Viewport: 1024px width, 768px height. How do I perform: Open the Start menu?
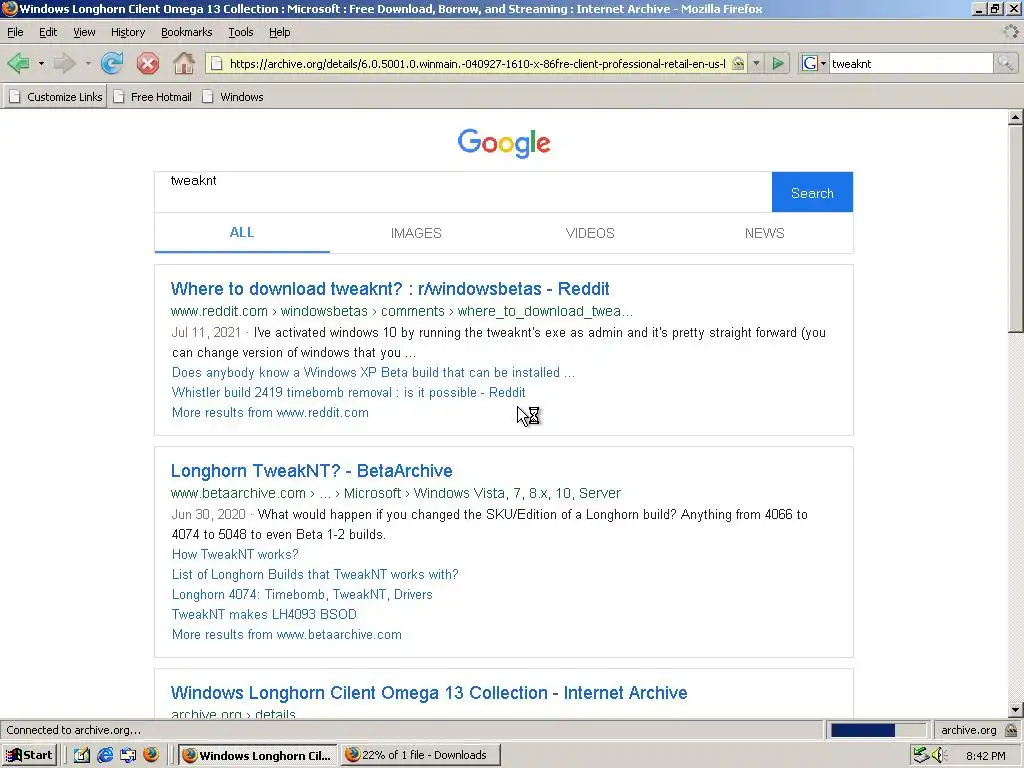[29, 755]
